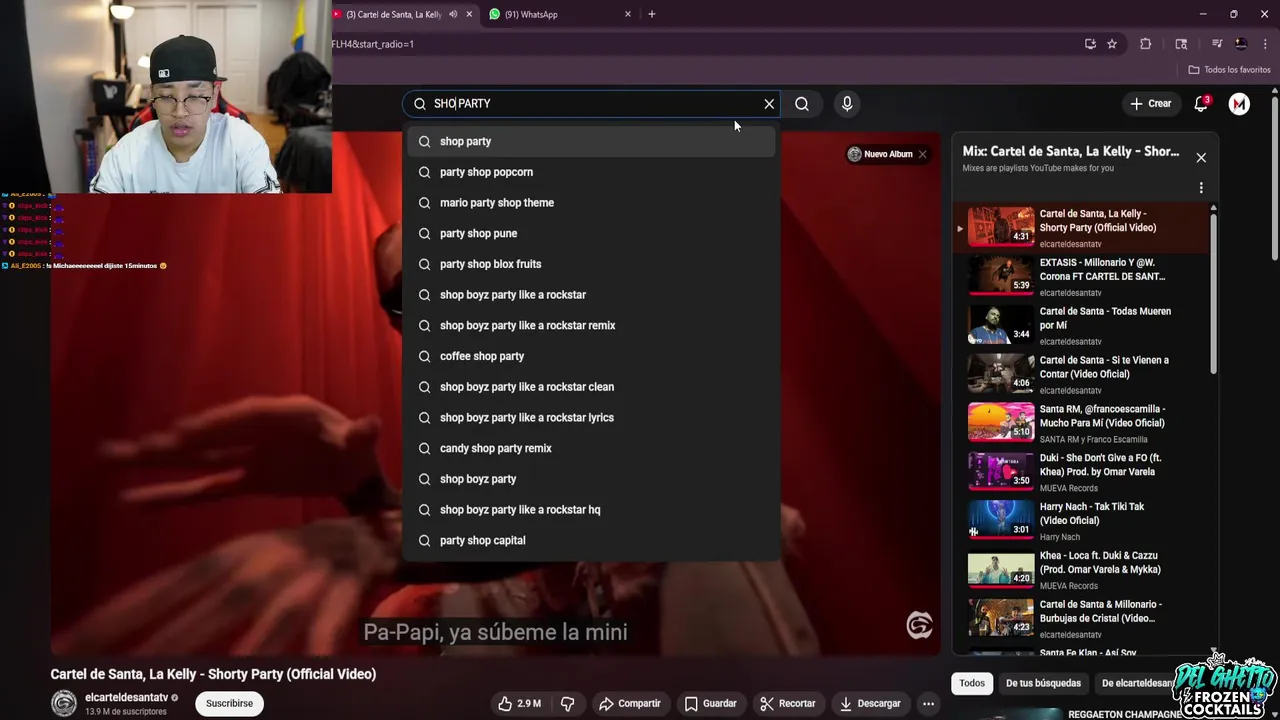Open Mix playlist options menu
The height and width of the screenshot is (720, 1280).
[1201, 188]
